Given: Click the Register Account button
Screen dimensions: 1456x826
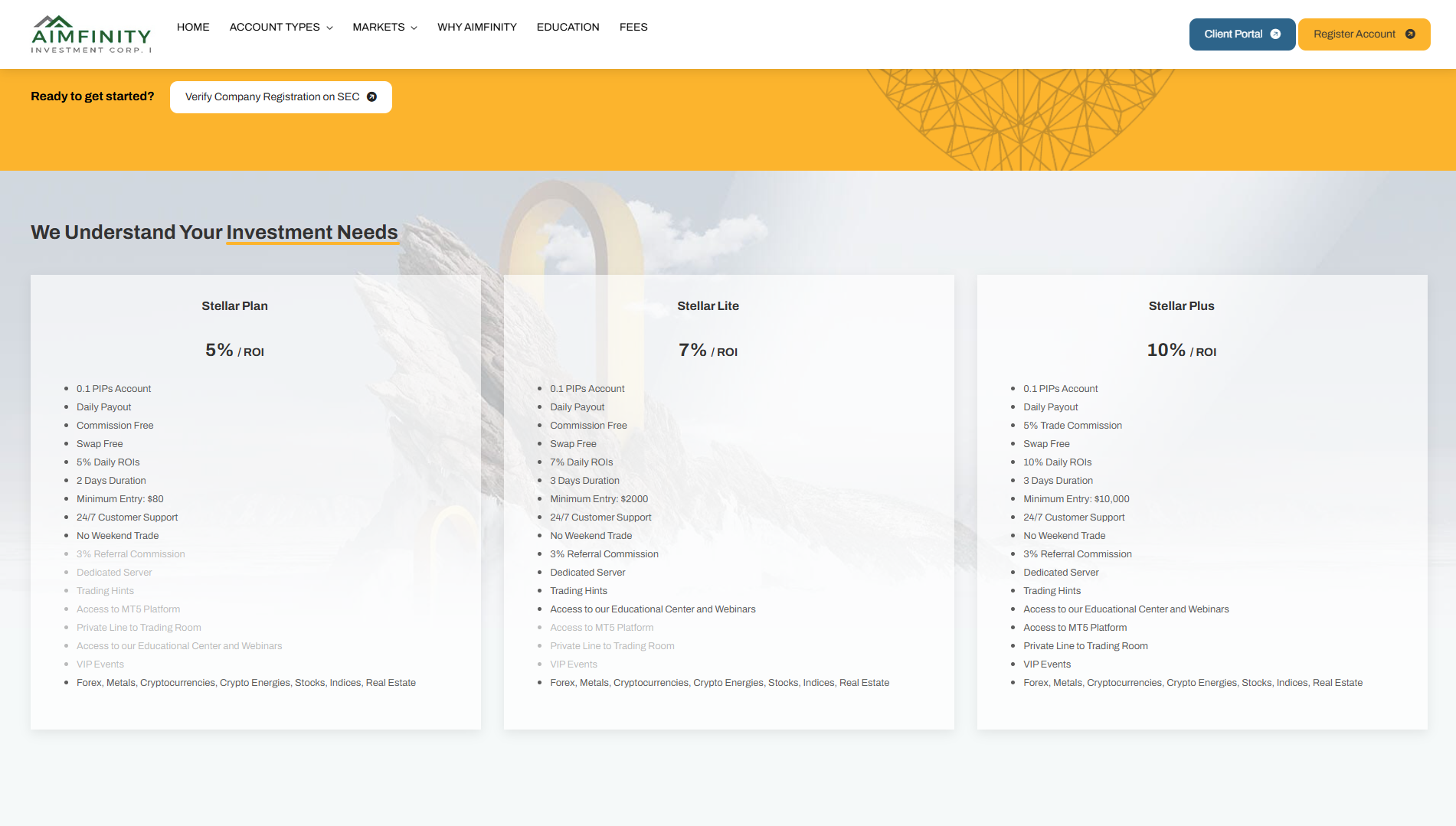Looking at the screenshot, I should [x=1364, y=34].
